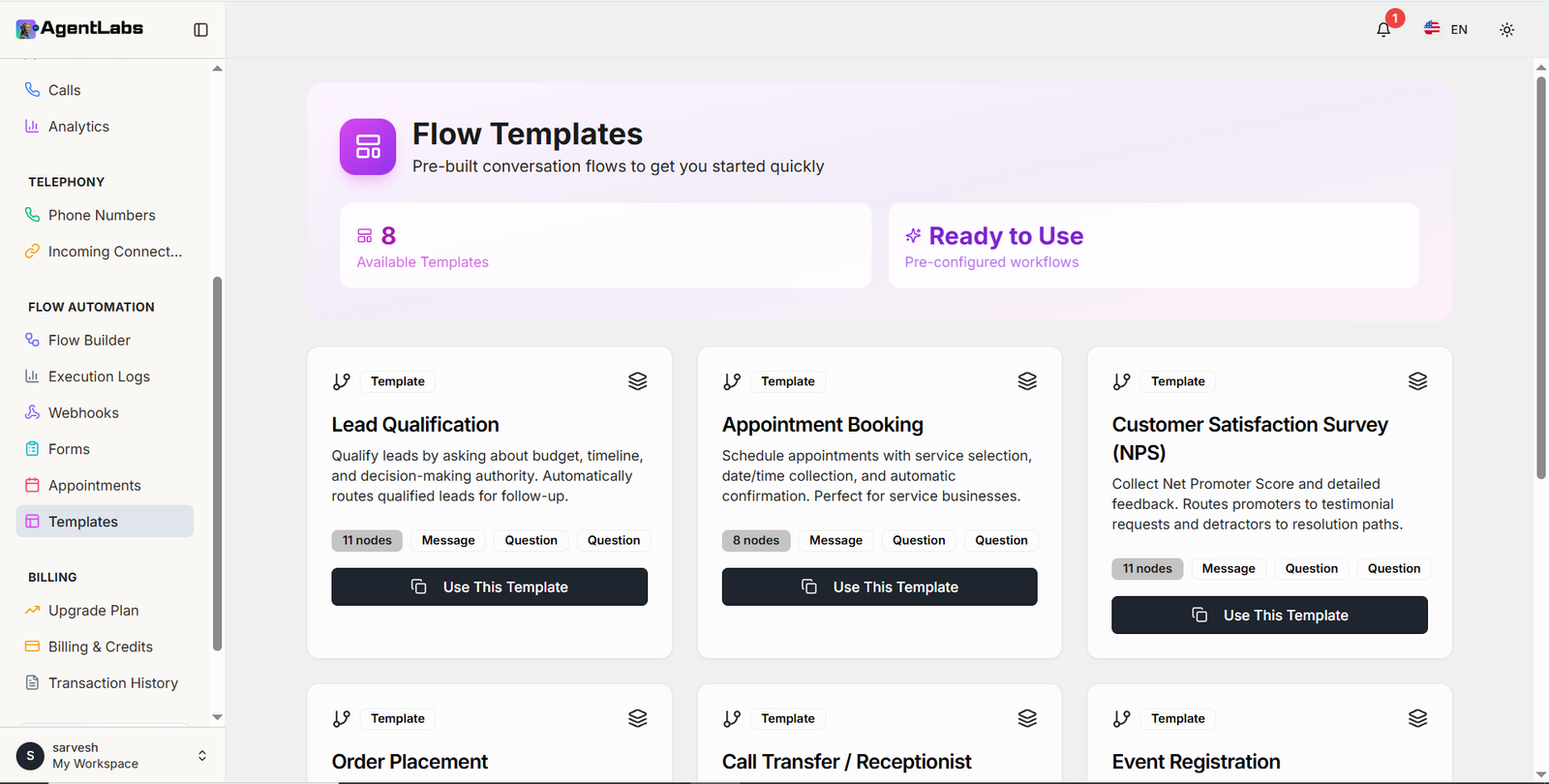The height and width of the screenshot is (784, 1549).
Task: Open the Flow Builder page
Action: 105,340
